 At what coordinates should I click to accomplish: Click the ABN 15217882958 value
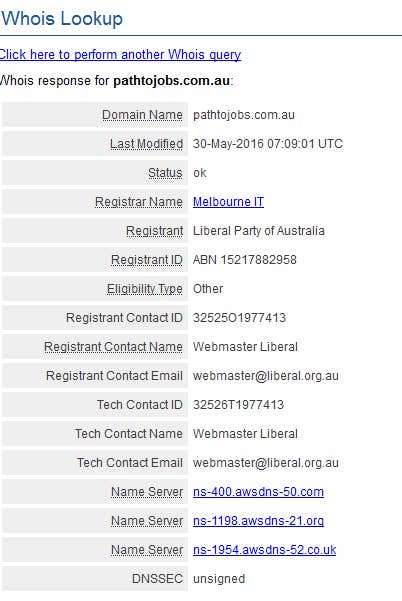coord(244,260)
